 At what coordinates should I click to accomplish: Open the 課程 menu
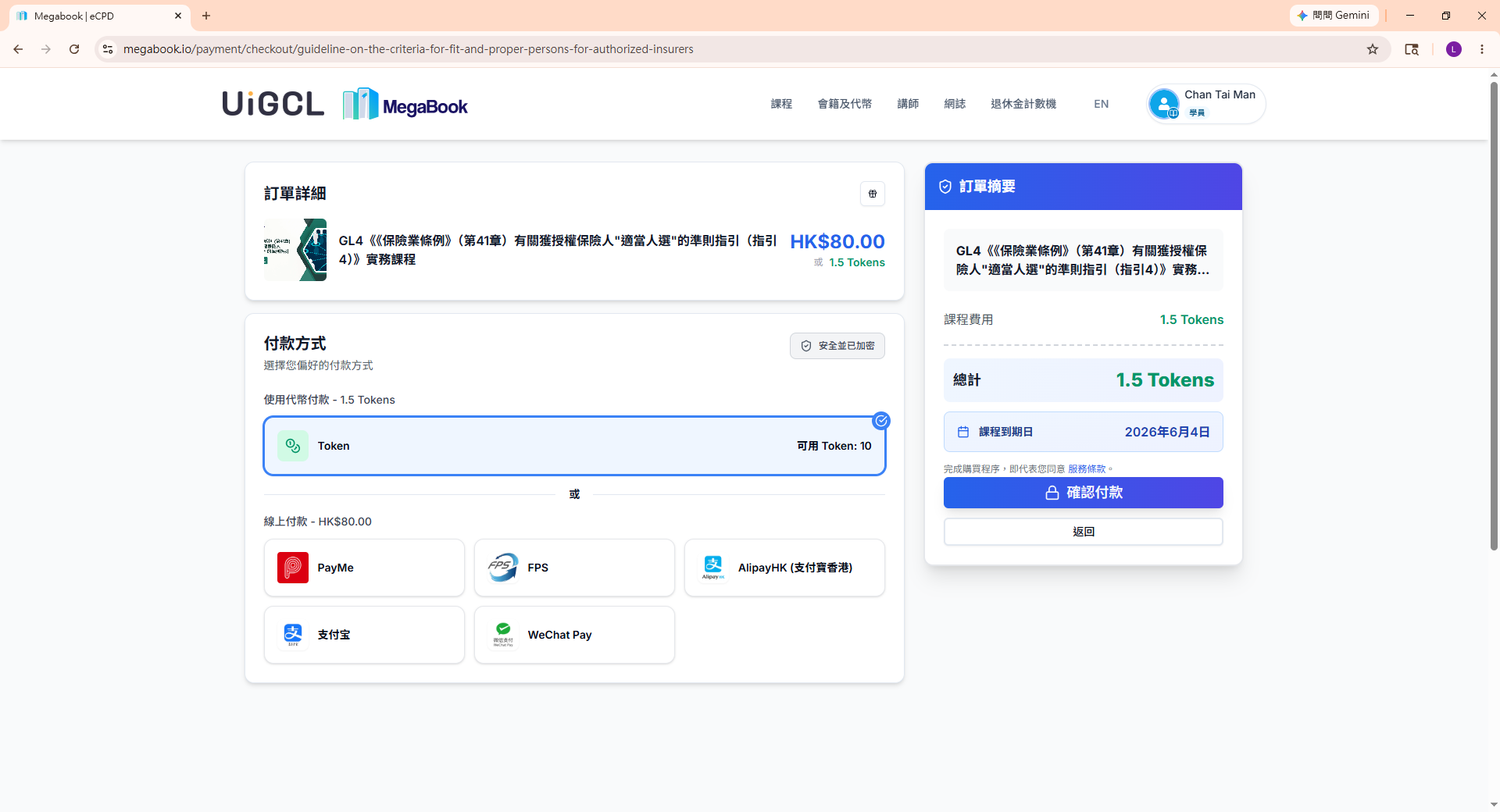point(781,104)
